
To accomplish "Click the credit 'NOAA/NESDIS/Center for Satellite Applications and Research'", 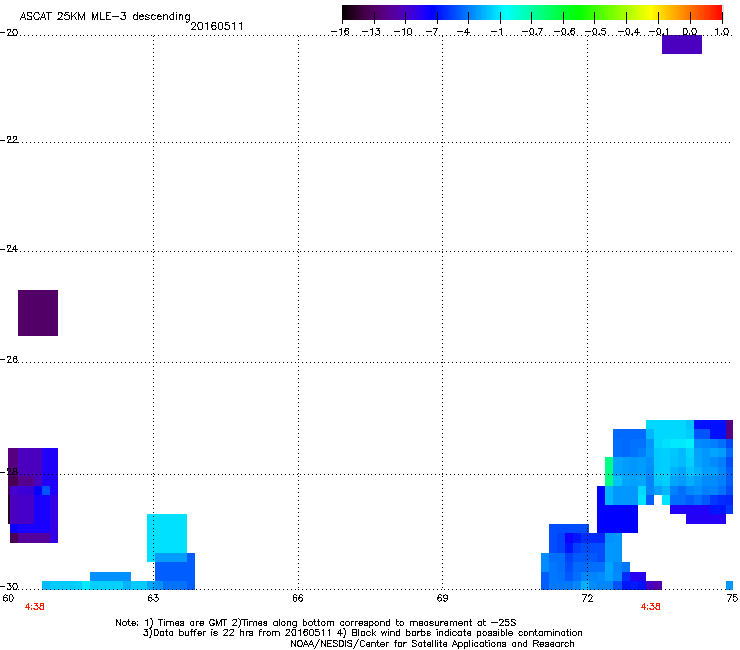I will coord(432,644).
